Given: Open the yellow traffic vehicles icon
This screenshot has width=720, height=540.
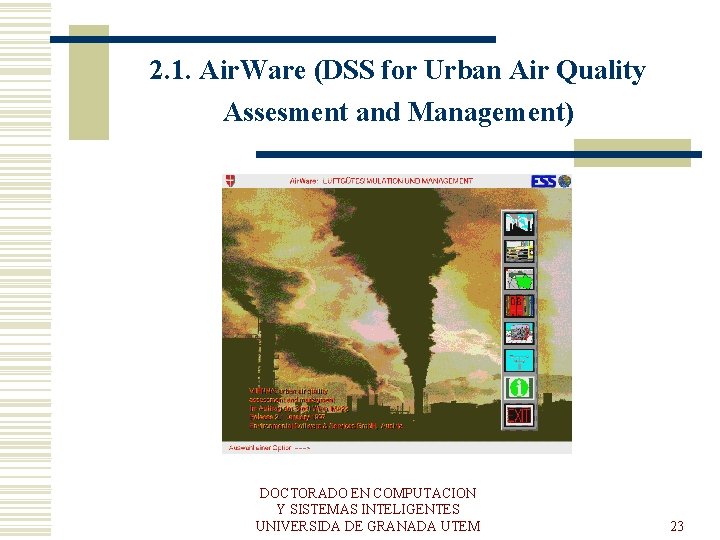Looking at the screenshot, I should tap(519, 251).
